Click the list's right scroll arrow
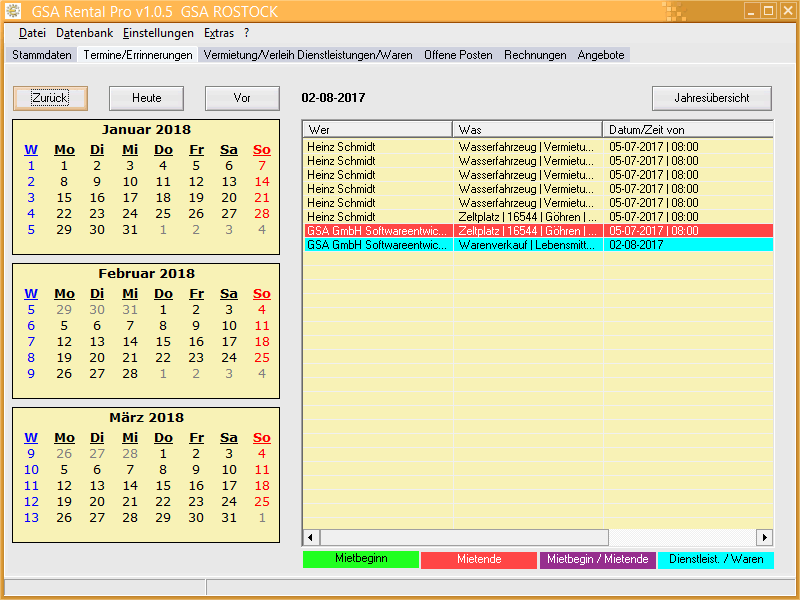Image resolution: width=800 pixels, height=600 pixels. click(x=764, y=537)
